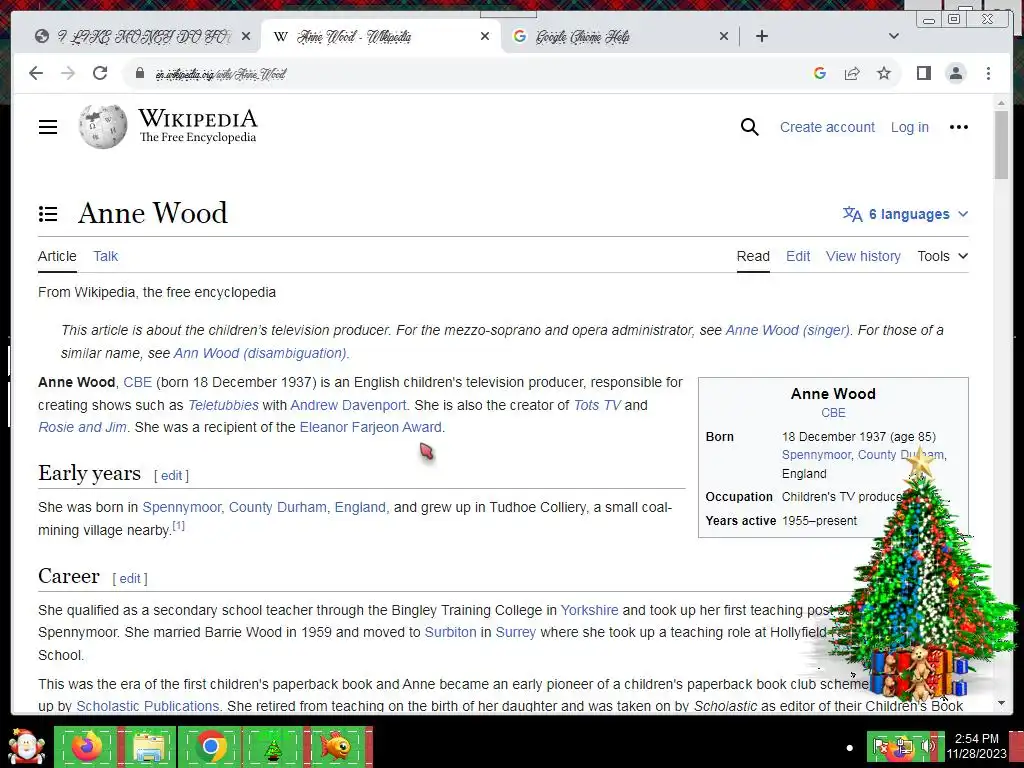Open Scholastic Publications link

coord(148,706)
